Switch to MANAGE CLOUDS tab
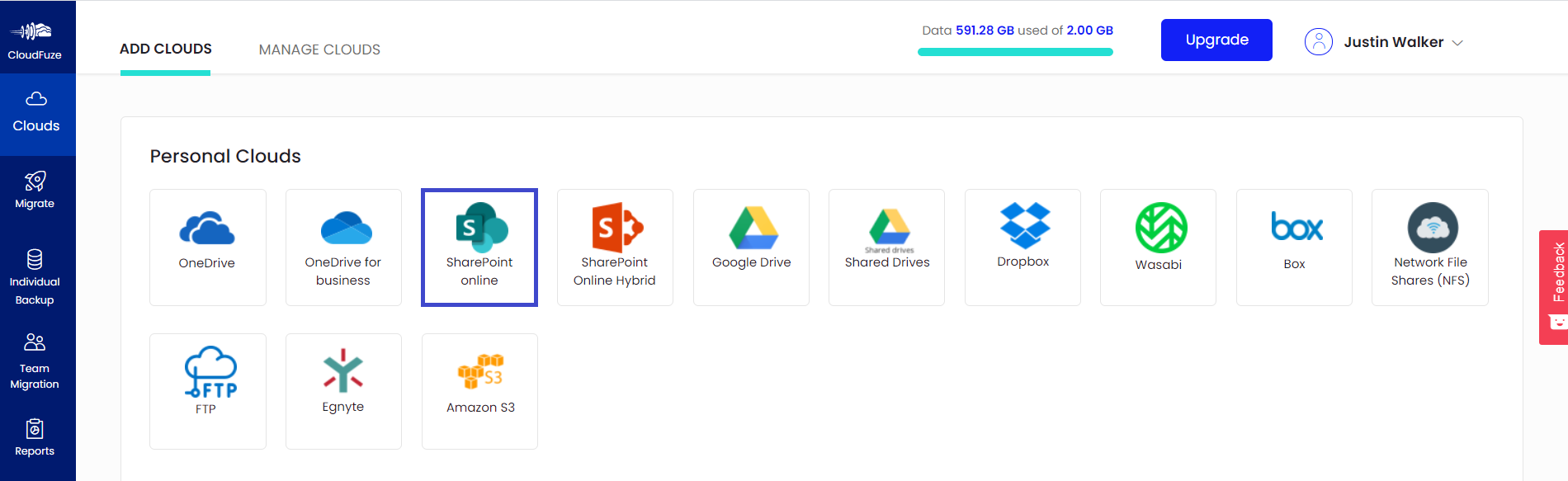The height and width of the screenshot is (481, 1568). click(319, 50)
